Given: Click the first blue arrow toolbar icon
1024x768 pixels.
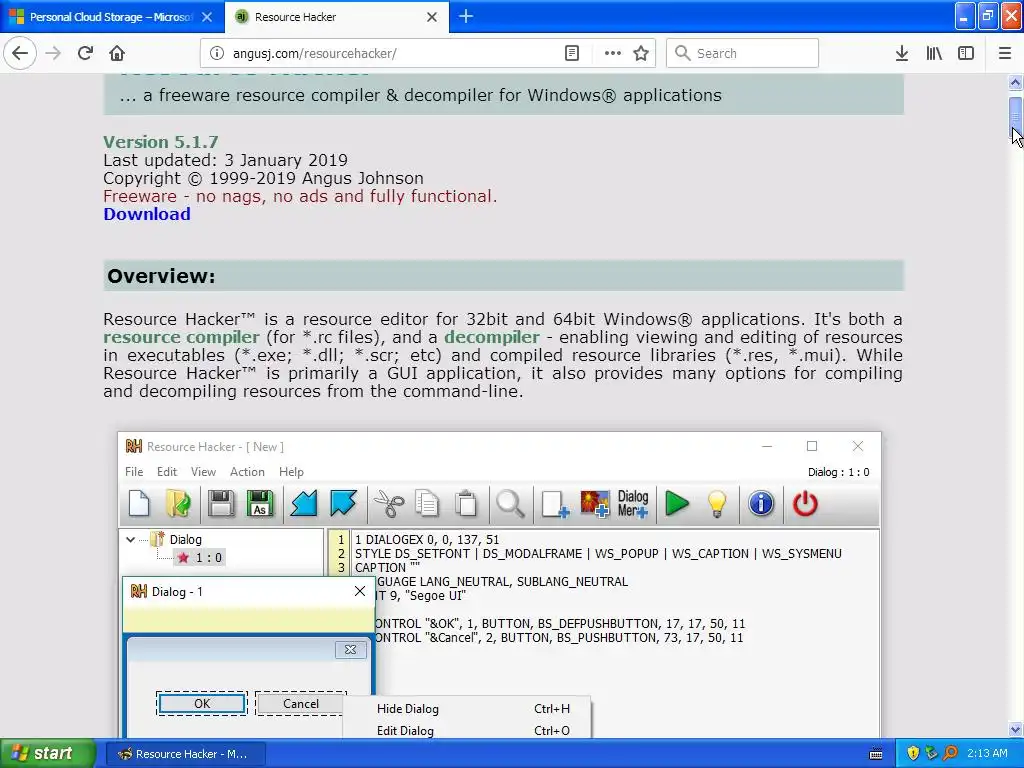Looking at the screenshot, I should click(304, 504).
